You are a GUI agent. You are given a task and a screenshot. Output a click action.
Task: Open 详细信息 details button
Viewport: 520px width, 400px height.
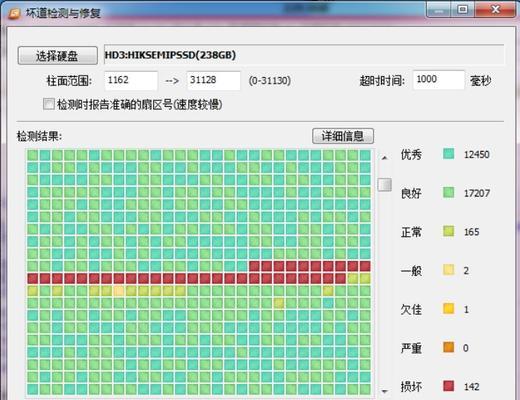(343, 136)
